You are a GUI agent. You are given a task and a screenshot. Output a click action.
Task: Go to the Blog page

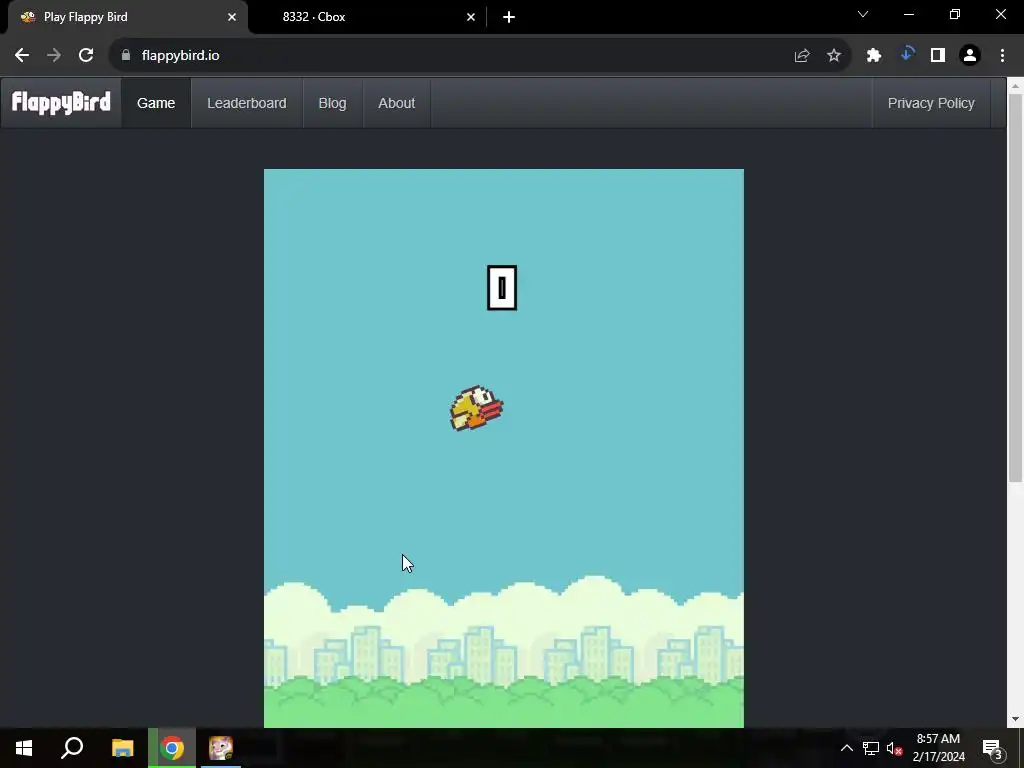point(332,103)
